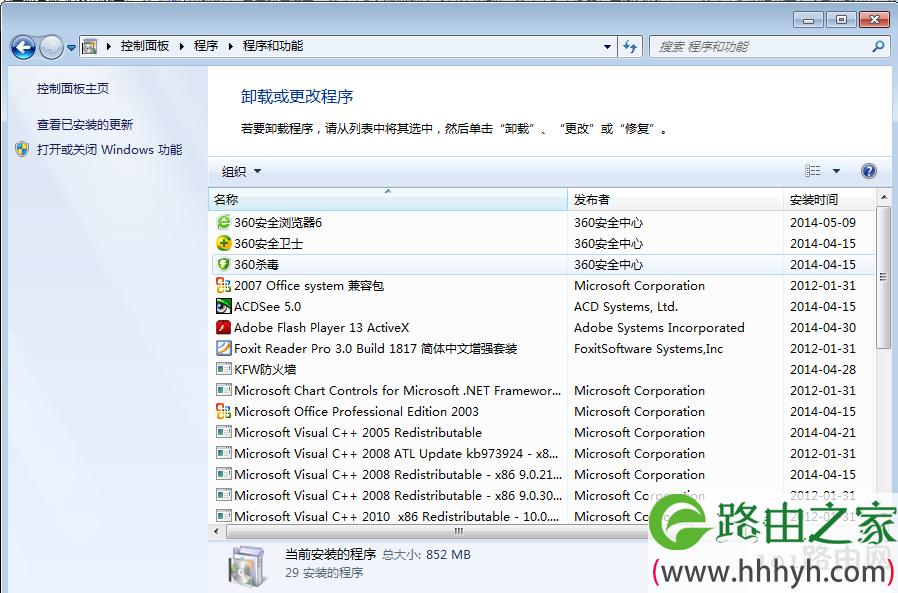Click the Visual C++ 2008 ATL Update icon
The height and width of the screenshot is (593, 898).
223,453
